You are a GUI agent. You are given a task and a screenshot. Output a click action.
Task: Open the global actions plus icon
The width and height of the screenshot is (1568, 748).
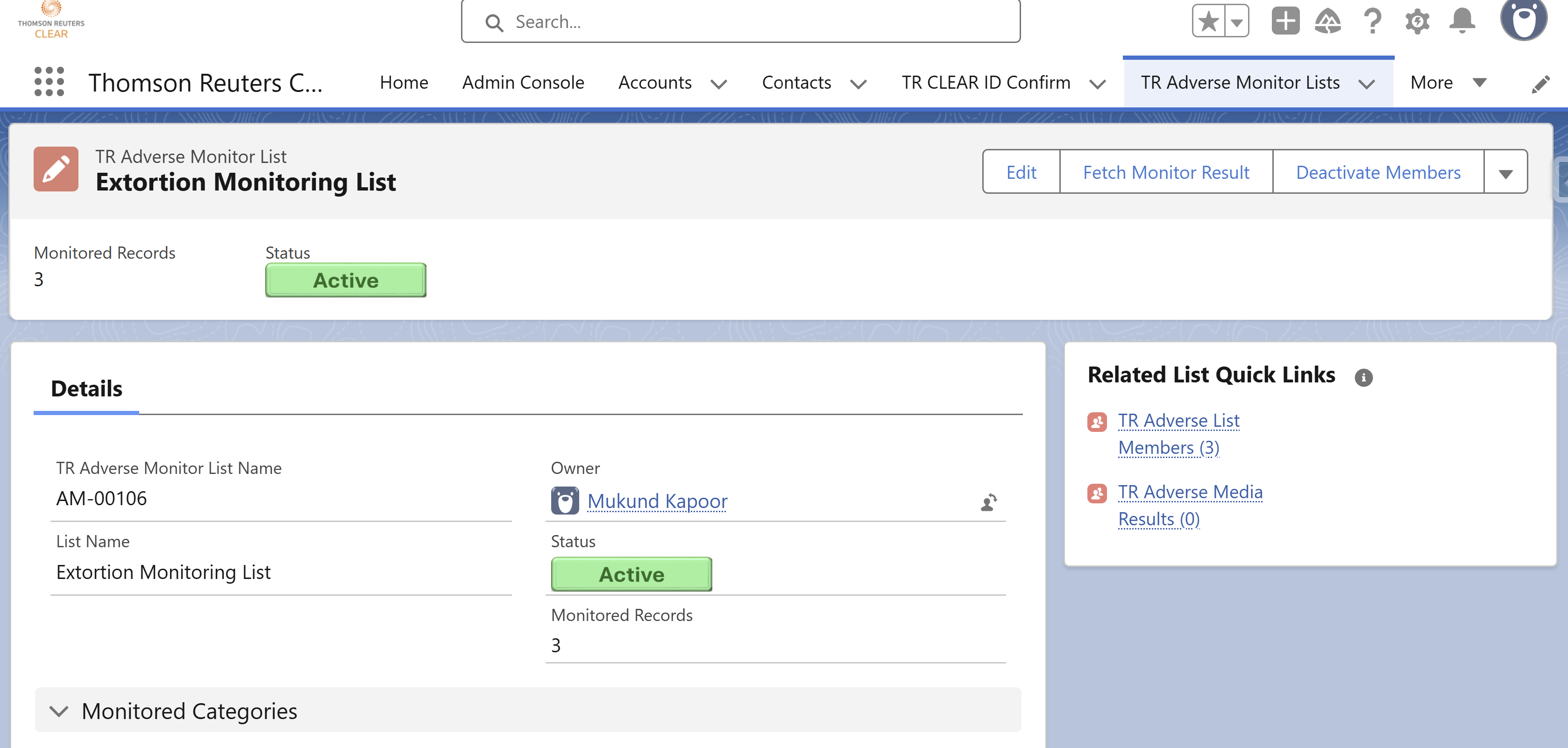[1285, 21]
